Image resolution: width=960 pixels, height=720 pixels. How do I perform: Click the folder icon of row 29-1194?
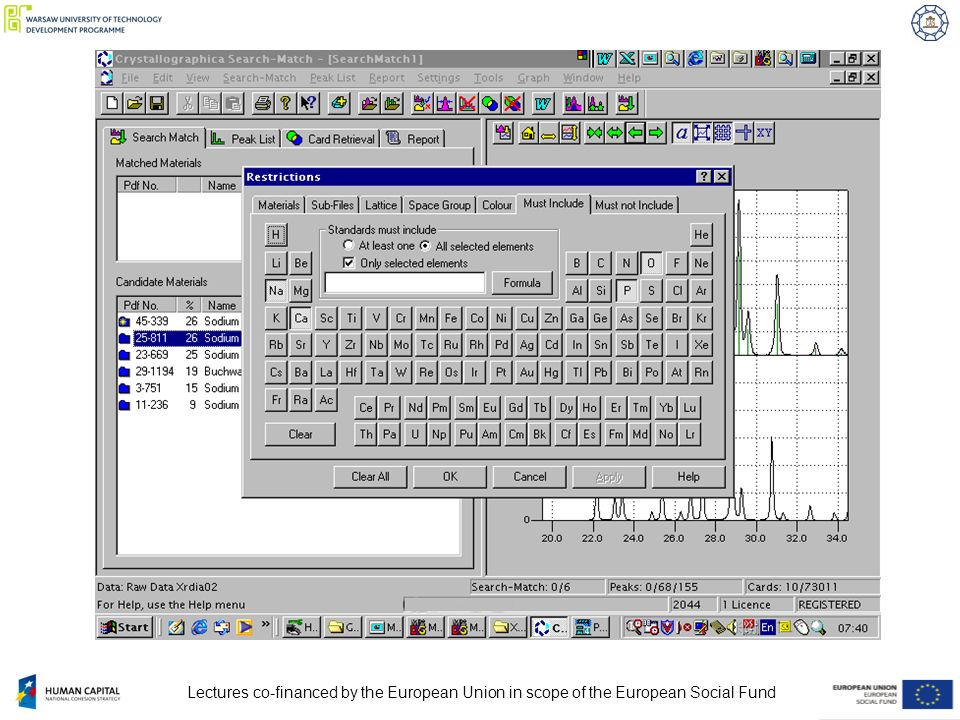[x=125, y=372]
